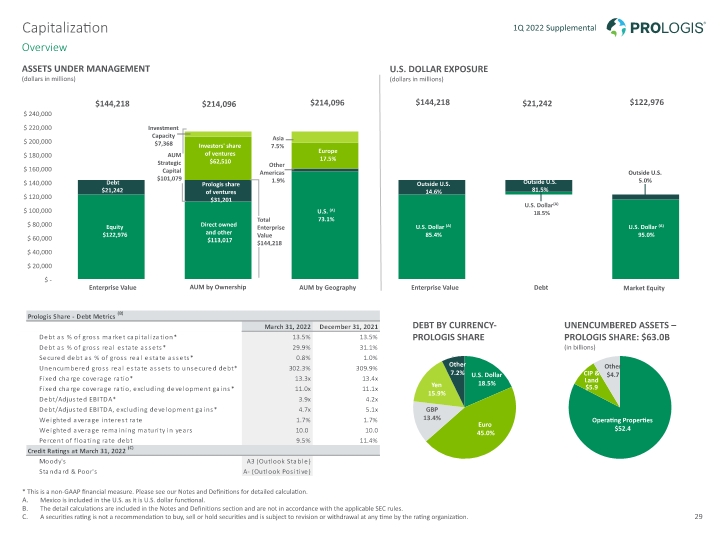The image size is (720, 540).
Task: Click the Equity $122,976 bar segment
Action: (111, 236)
